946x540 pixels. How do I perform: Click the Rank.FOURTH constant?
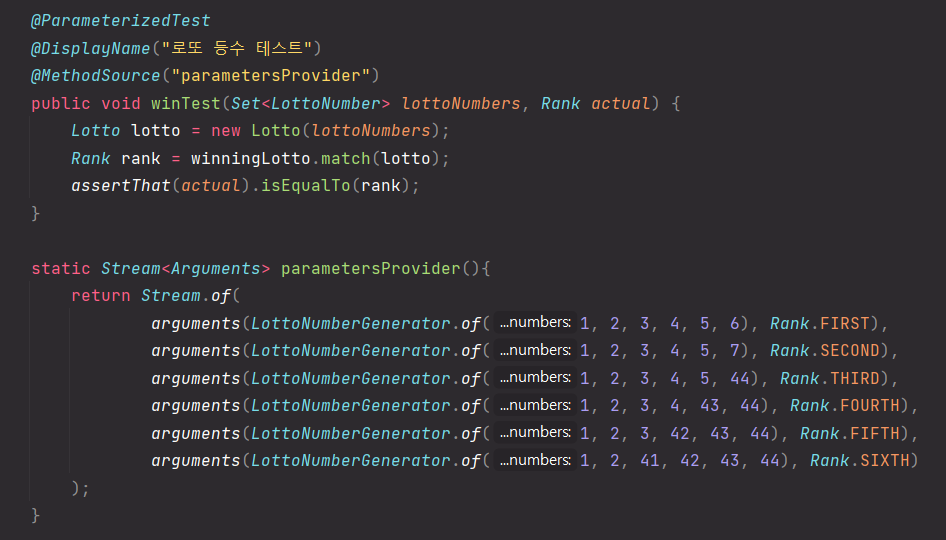click(x=845, y=405)
